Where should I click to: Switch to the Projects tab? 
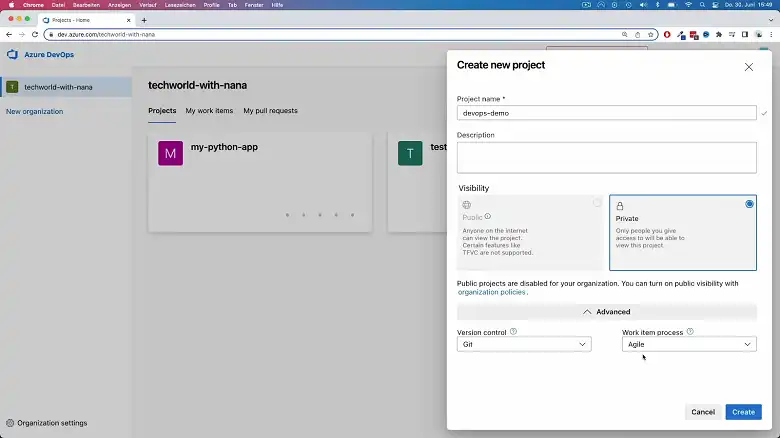(x=162, y=110)
